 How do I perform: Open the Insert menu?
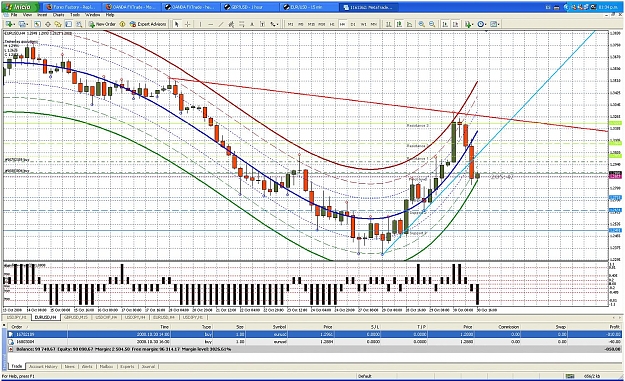click(x=42, y=15)
